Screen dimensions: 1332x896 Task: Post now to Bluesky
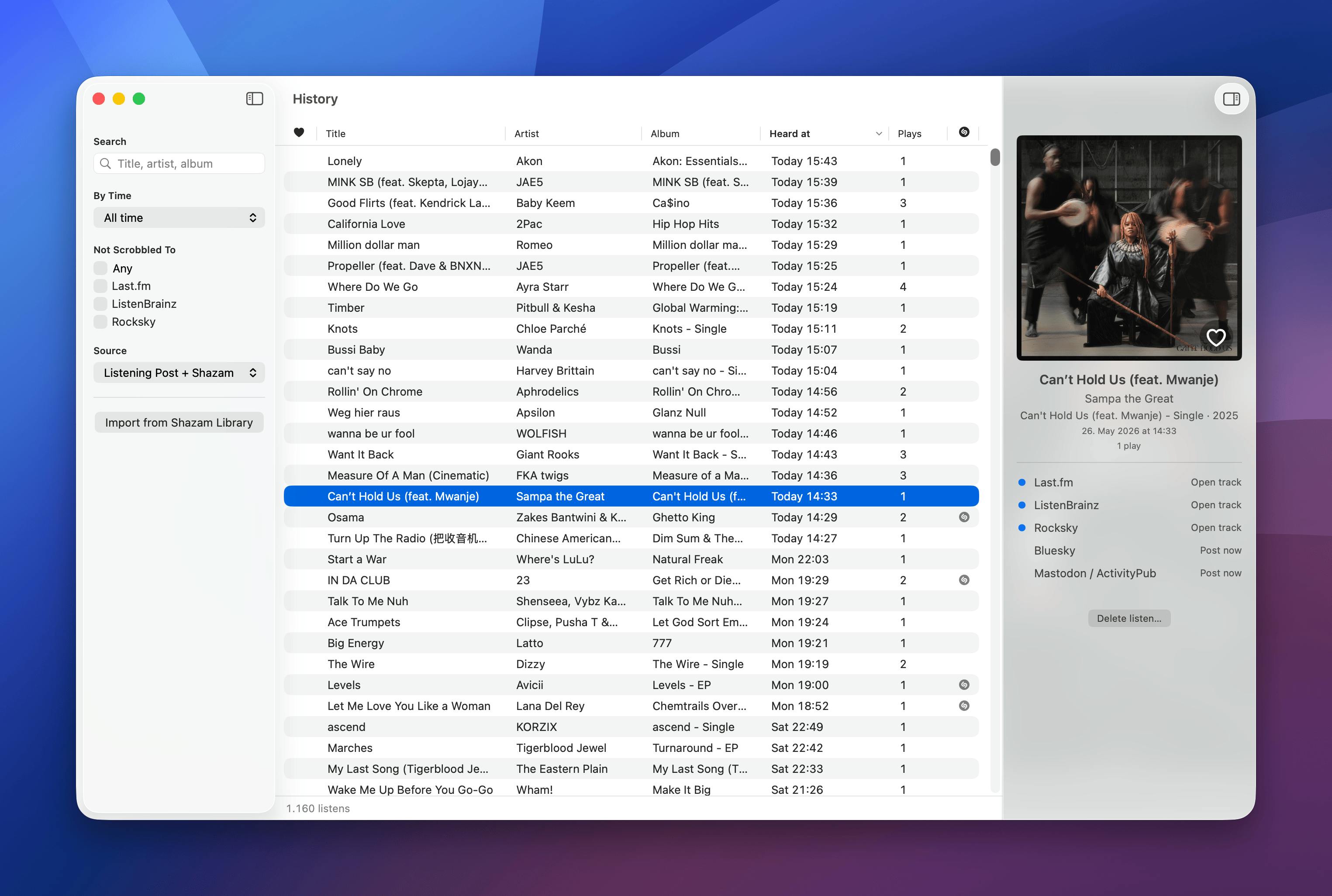click(x=1221, y=550)
